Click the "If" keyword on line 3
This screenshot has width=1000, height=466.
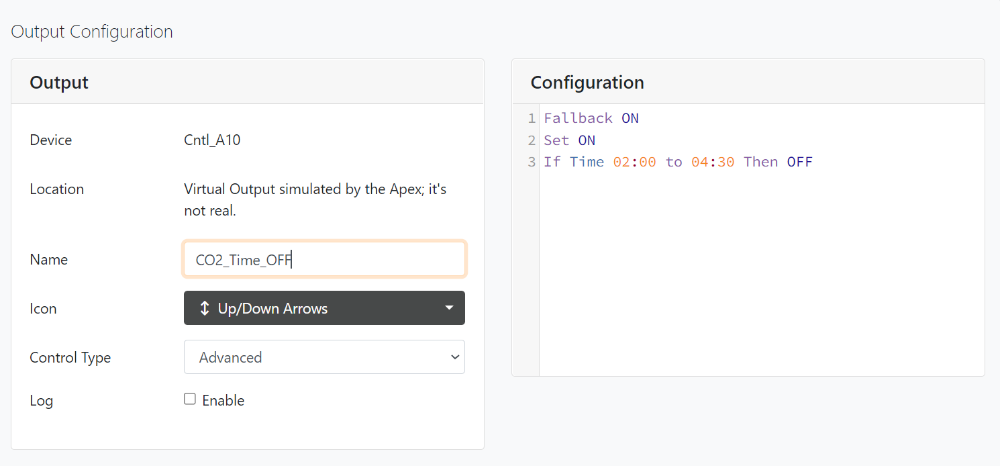(x=552, y=161)
